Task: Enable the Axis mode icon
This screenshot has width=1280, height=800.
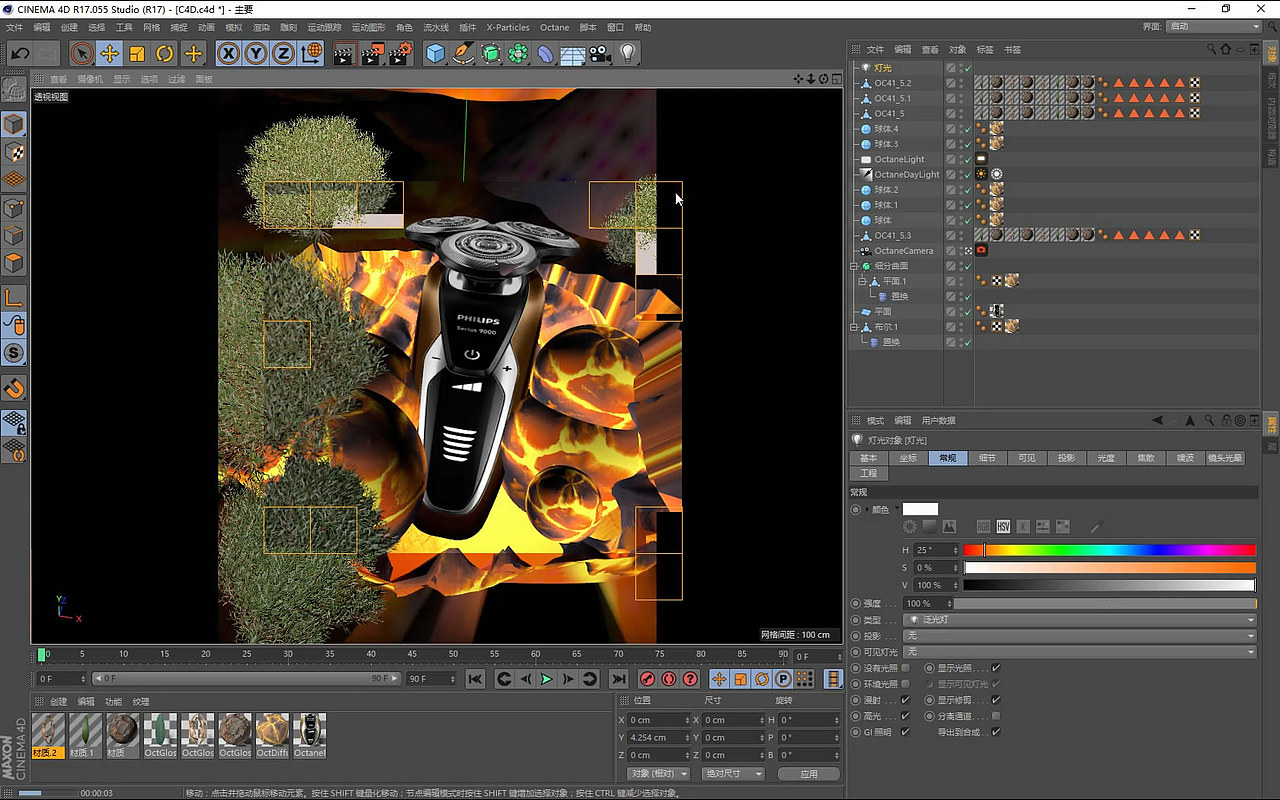Action: click(x=14, y=297)
